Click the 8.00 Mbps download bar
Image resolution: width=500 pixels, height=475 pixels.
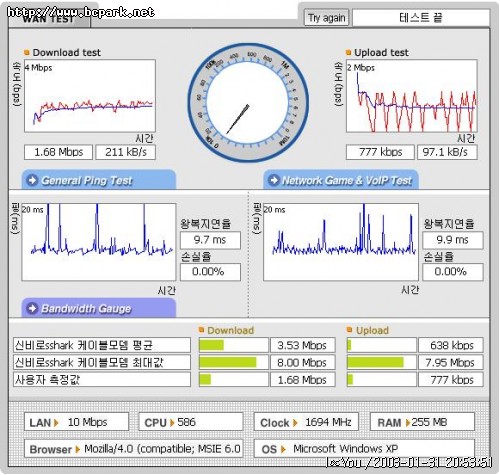pos(233,362)
